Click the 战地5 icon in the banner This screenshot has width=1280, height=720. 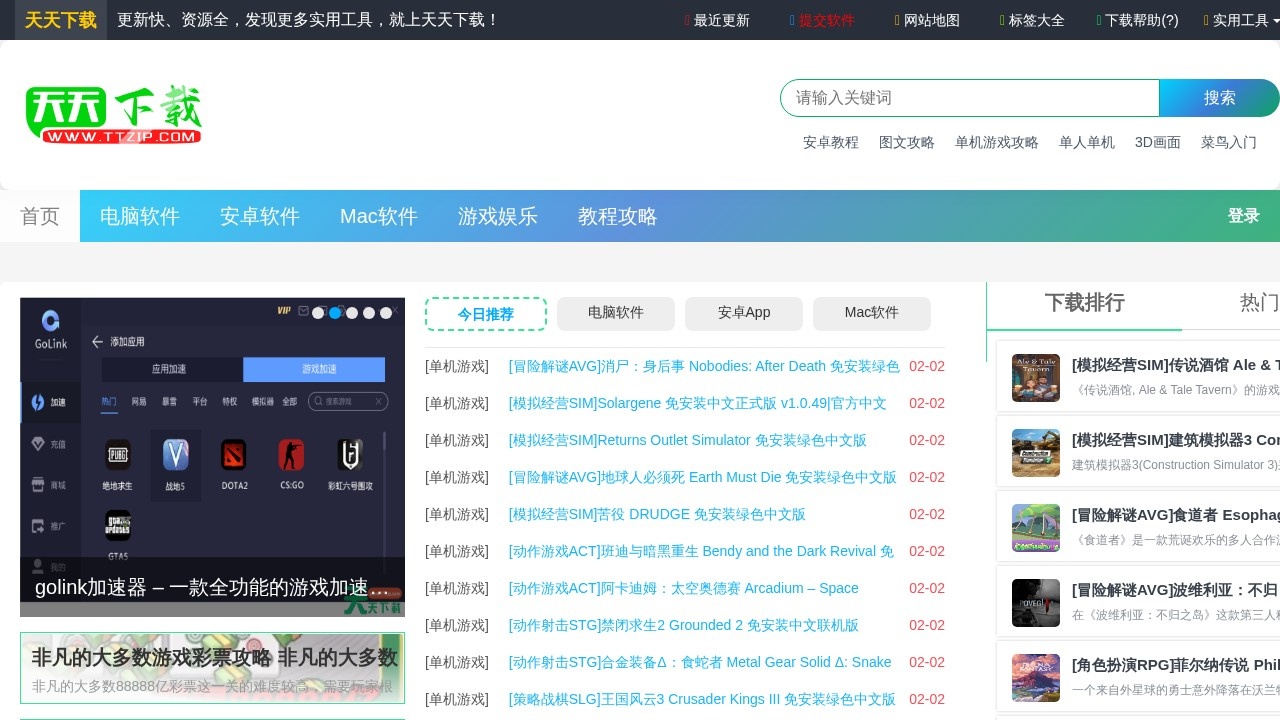[175, 456]
